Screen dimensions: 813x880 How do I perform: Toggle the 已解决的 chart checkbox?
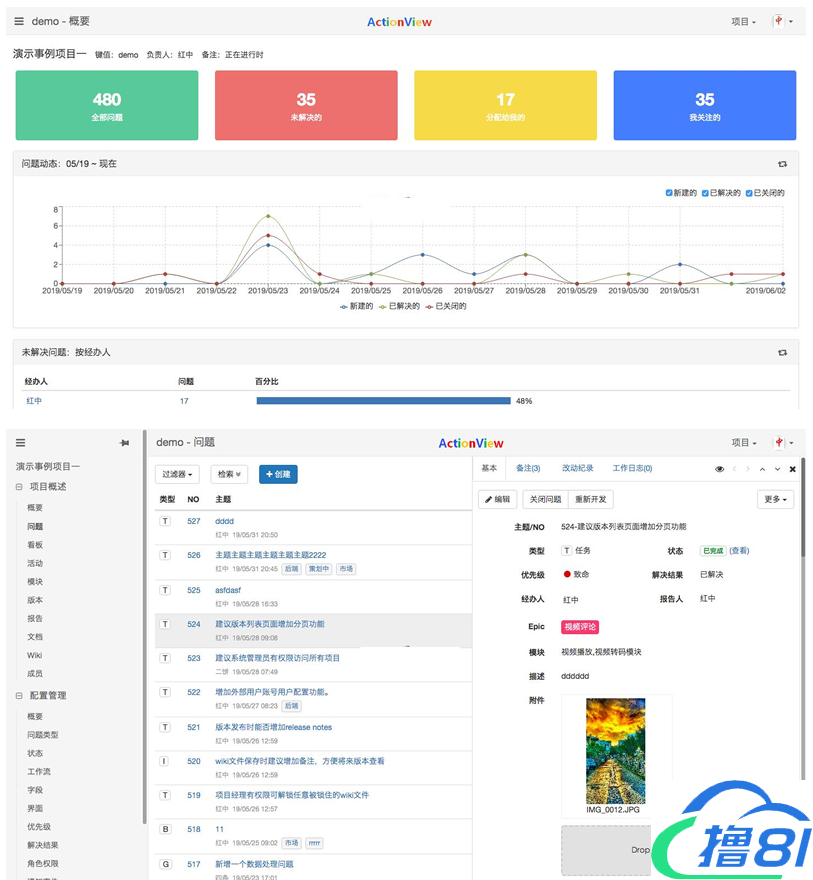[706, 193]
